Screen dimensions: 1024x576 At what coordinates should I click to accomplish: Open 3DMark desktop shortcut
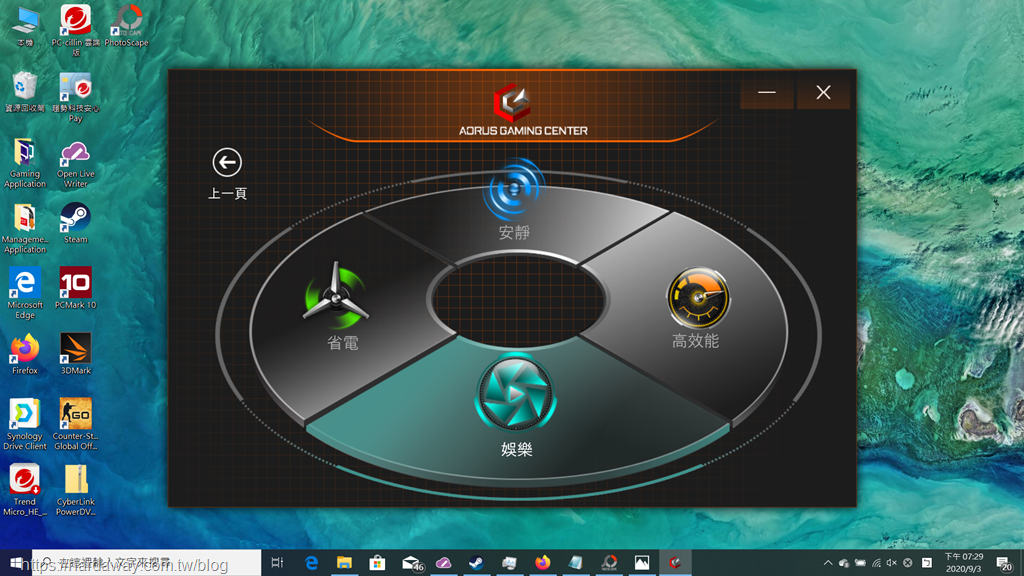[x=76, y=354]
